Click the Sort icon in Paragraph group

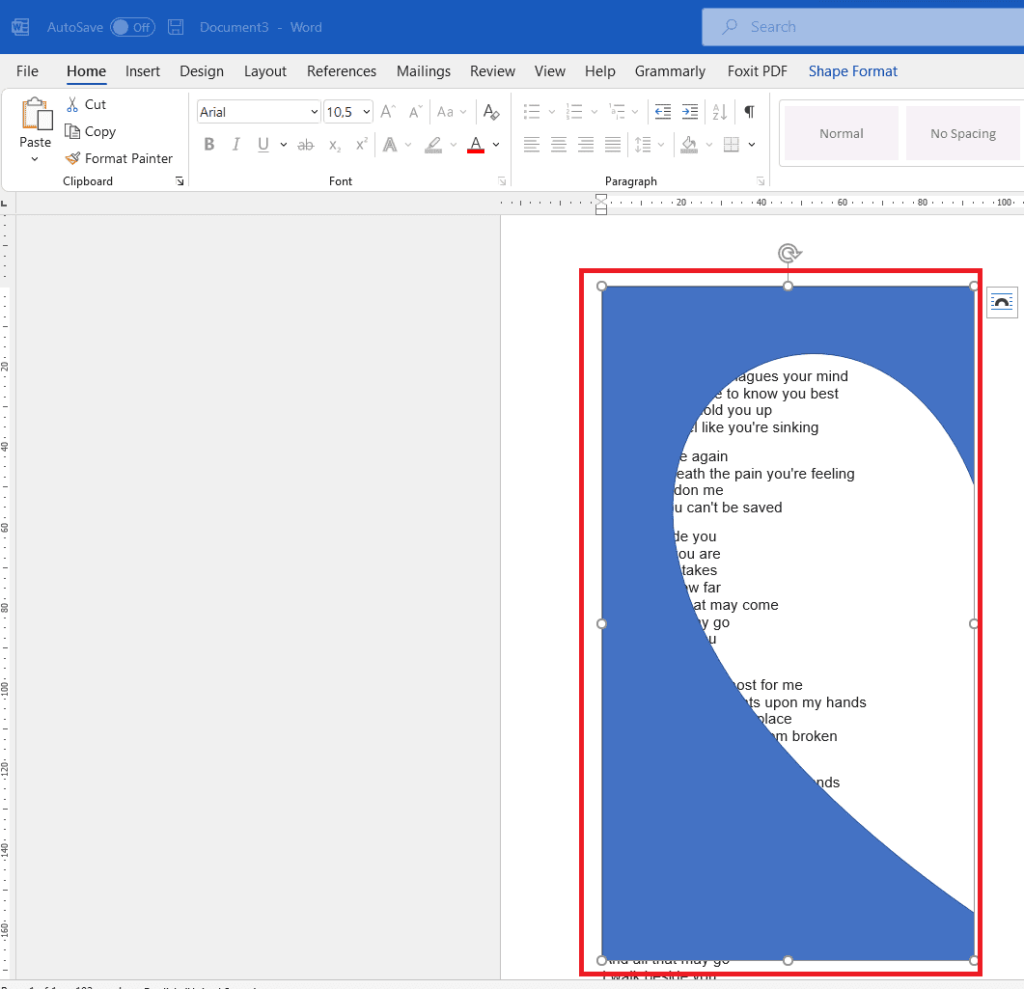[x=719, y=111]
